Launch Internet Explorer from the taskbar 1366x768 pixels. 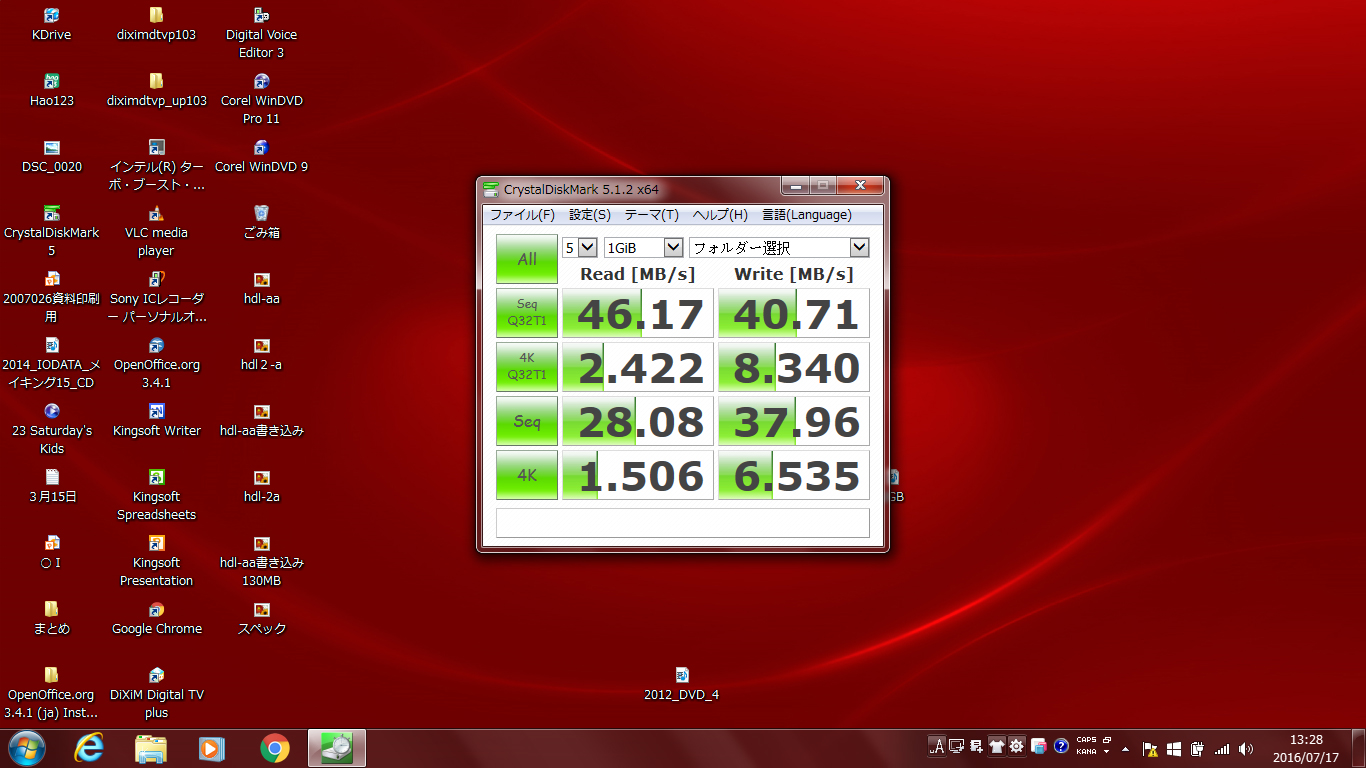89,748
